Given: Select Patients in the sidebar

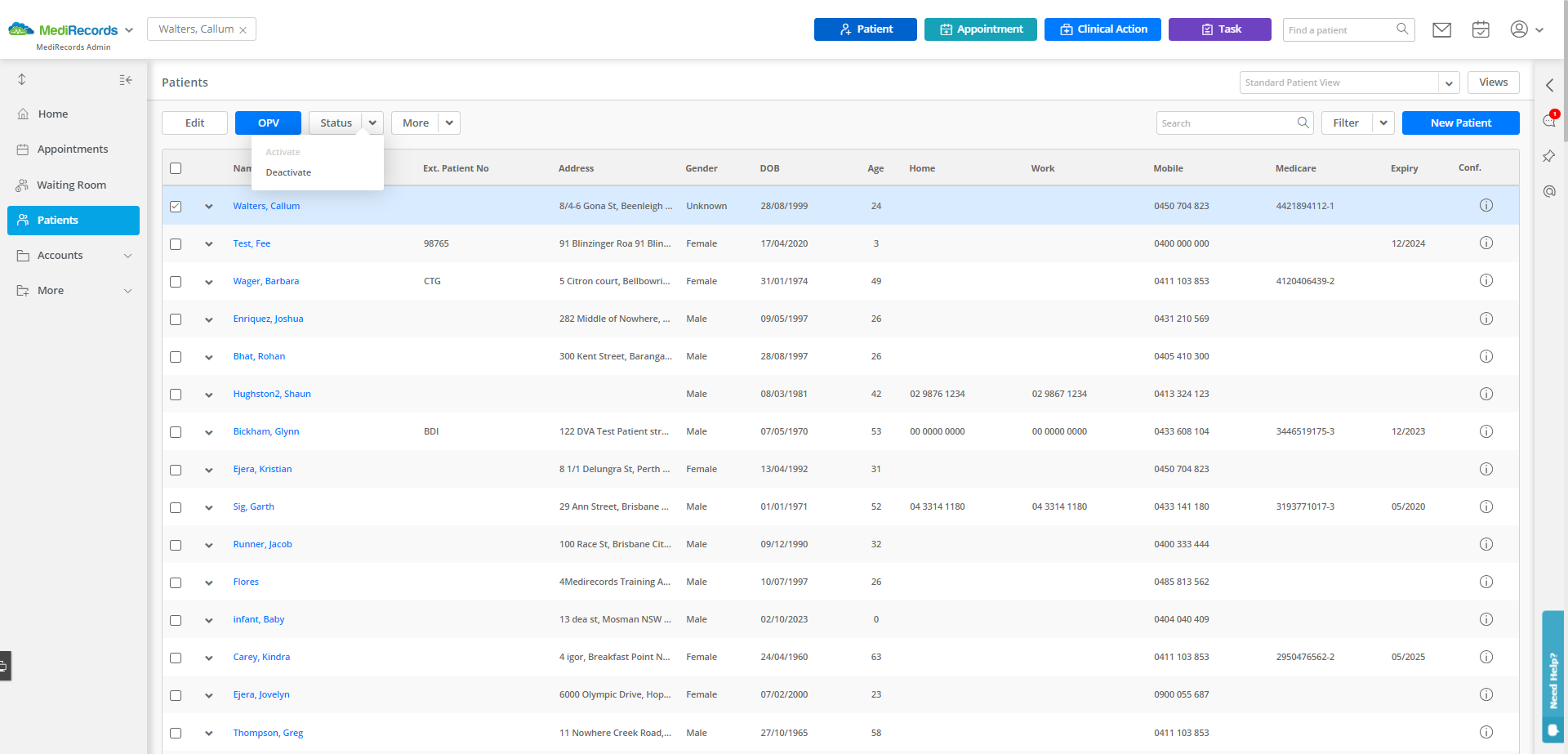Looking at the screenshot, I should click(73, 221).
